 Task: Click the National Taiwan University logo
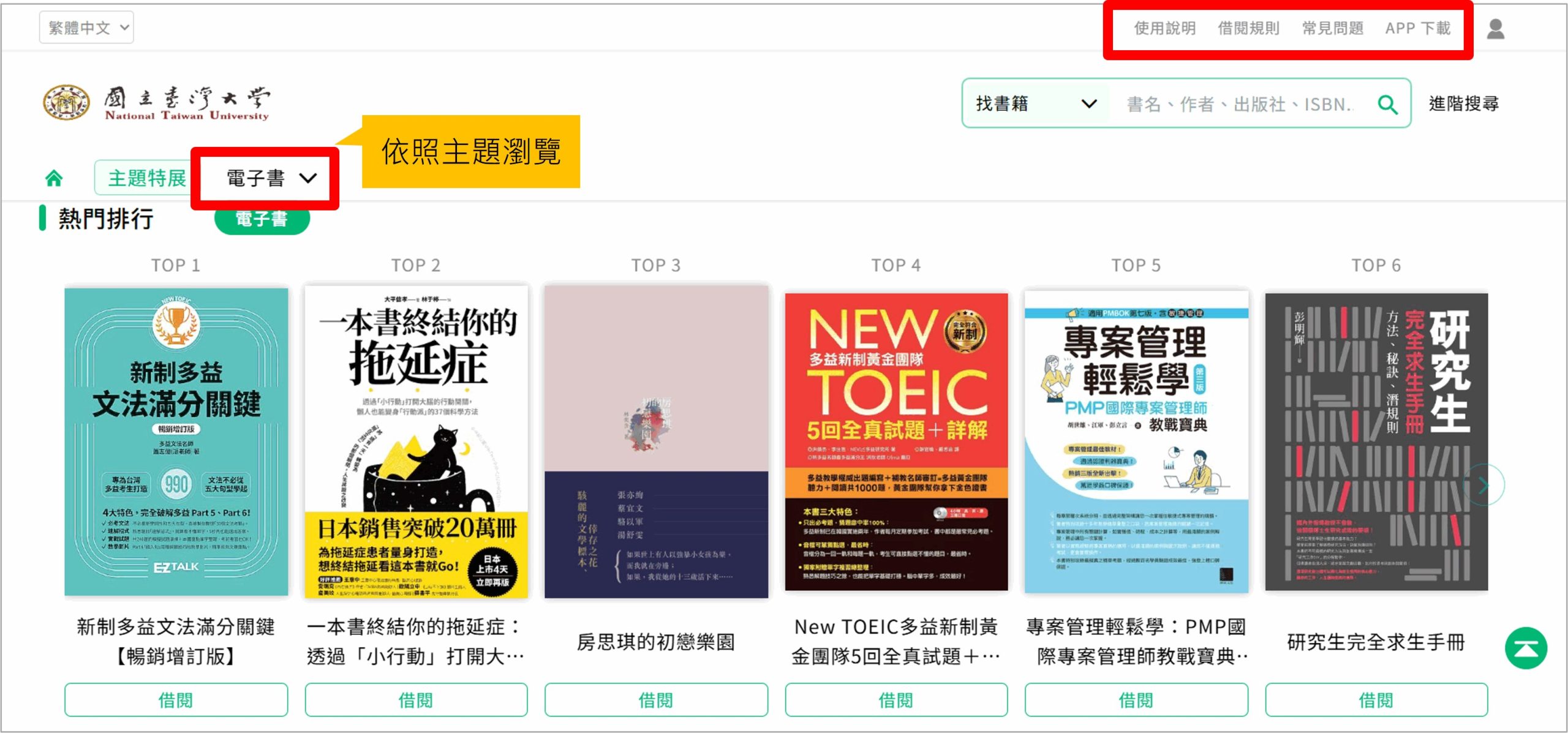pyautogui.click(x=156, y=102)
